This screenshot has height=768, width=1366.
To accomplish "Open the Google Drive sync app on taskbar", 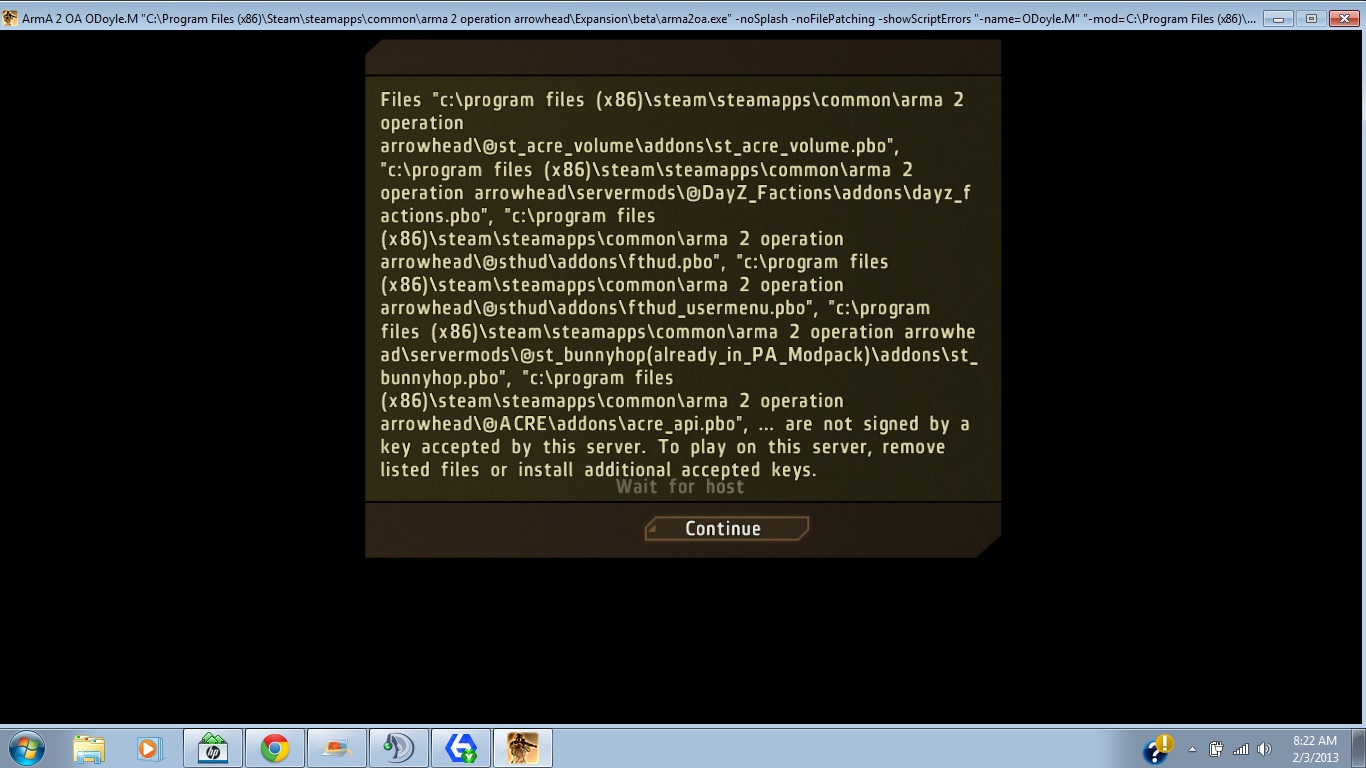I will tap(461, 747).
